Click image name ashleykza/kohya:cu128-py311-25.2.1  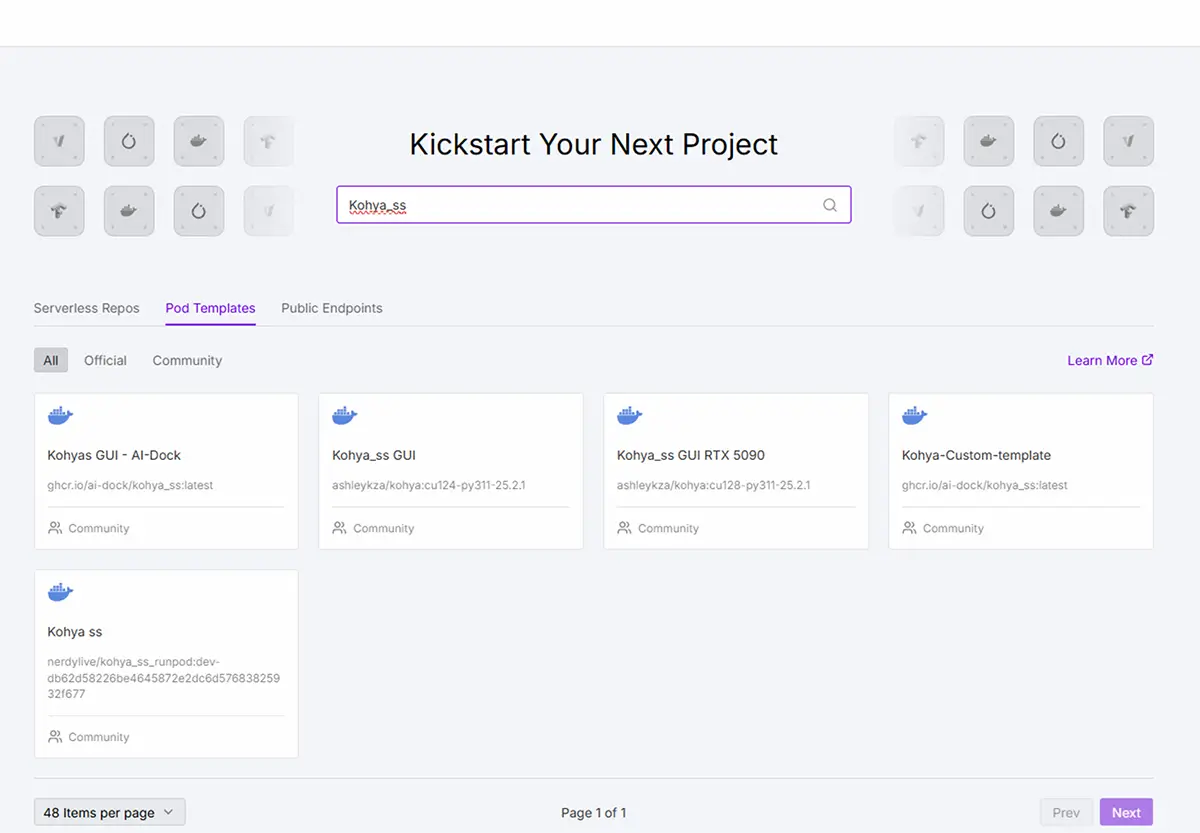[x=714, y=485]
